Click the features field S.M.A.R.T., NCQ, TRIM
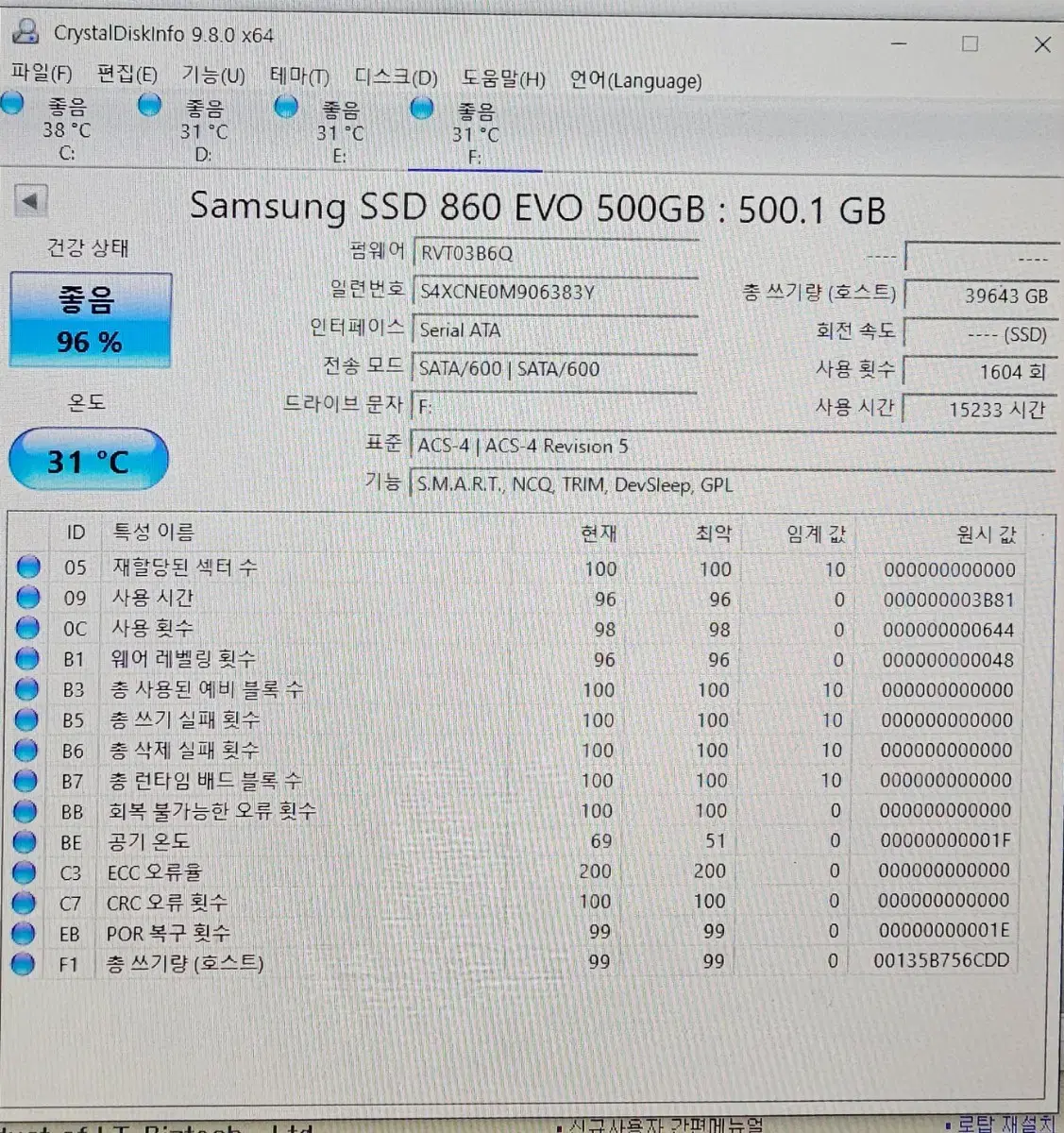This screenshot has width=1064, height=1133. tap(733, 484)
